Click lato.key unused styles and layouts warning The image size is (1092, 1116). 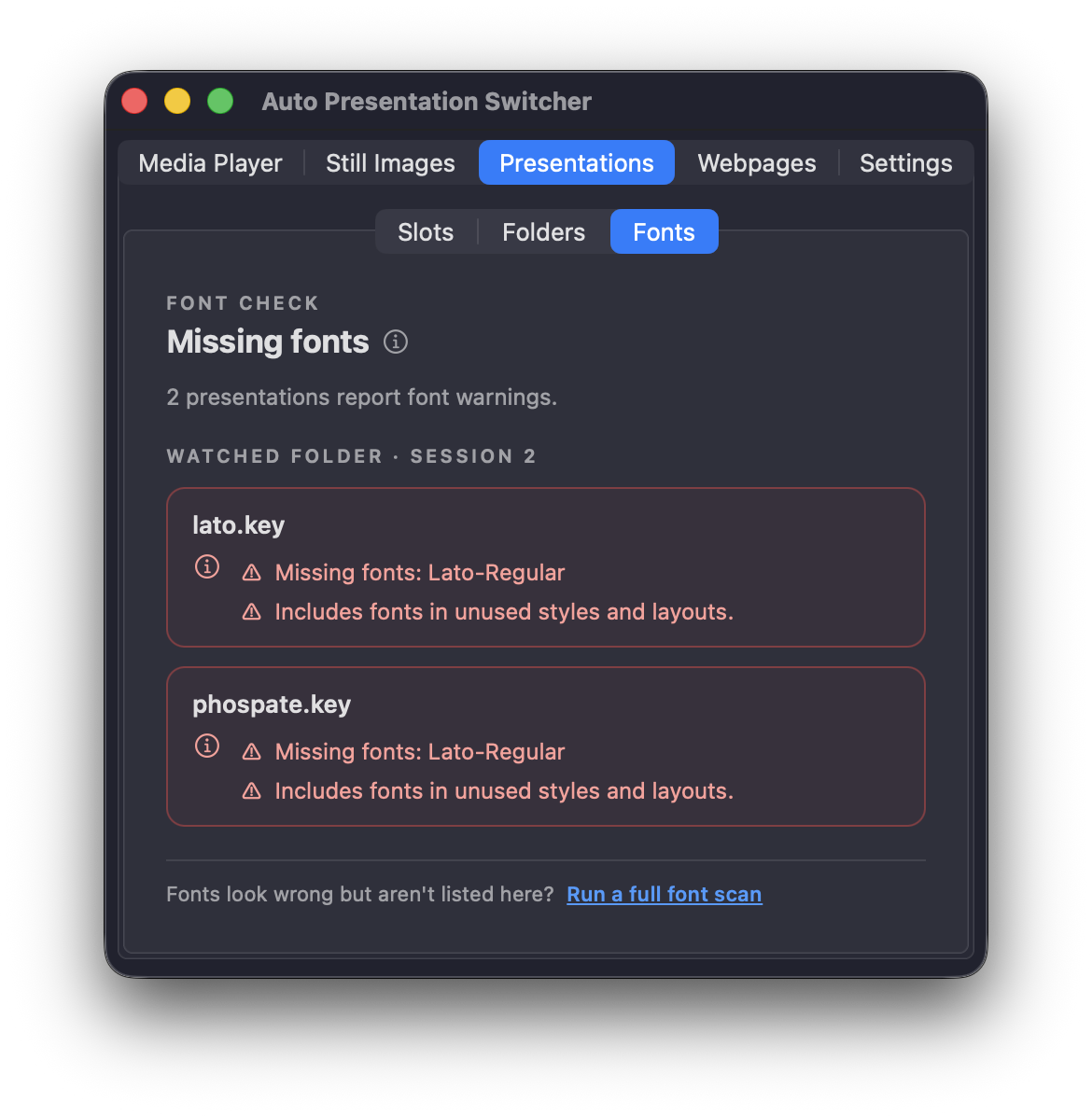[x=504, y=612]
